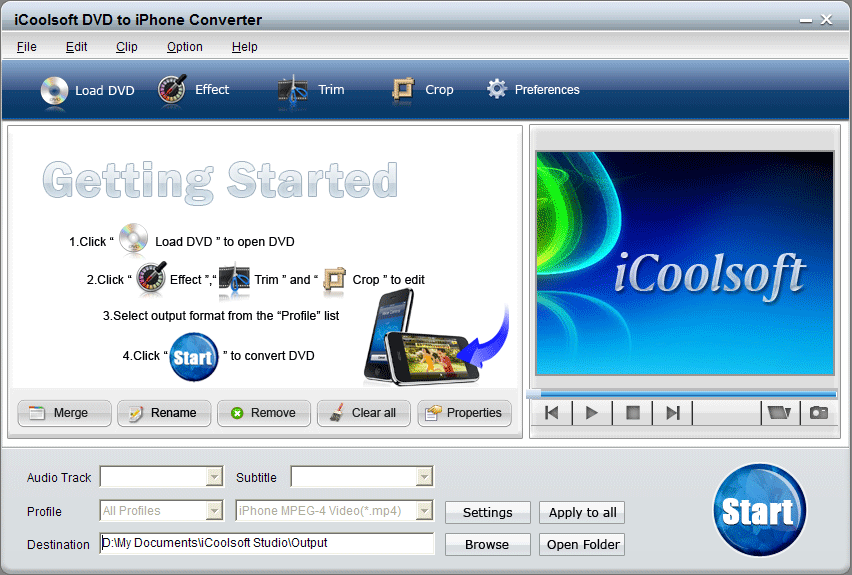Screen dimensions: 852x575
Task: Expand the Subtitle dropdown
Action: (x=424, y=477)
